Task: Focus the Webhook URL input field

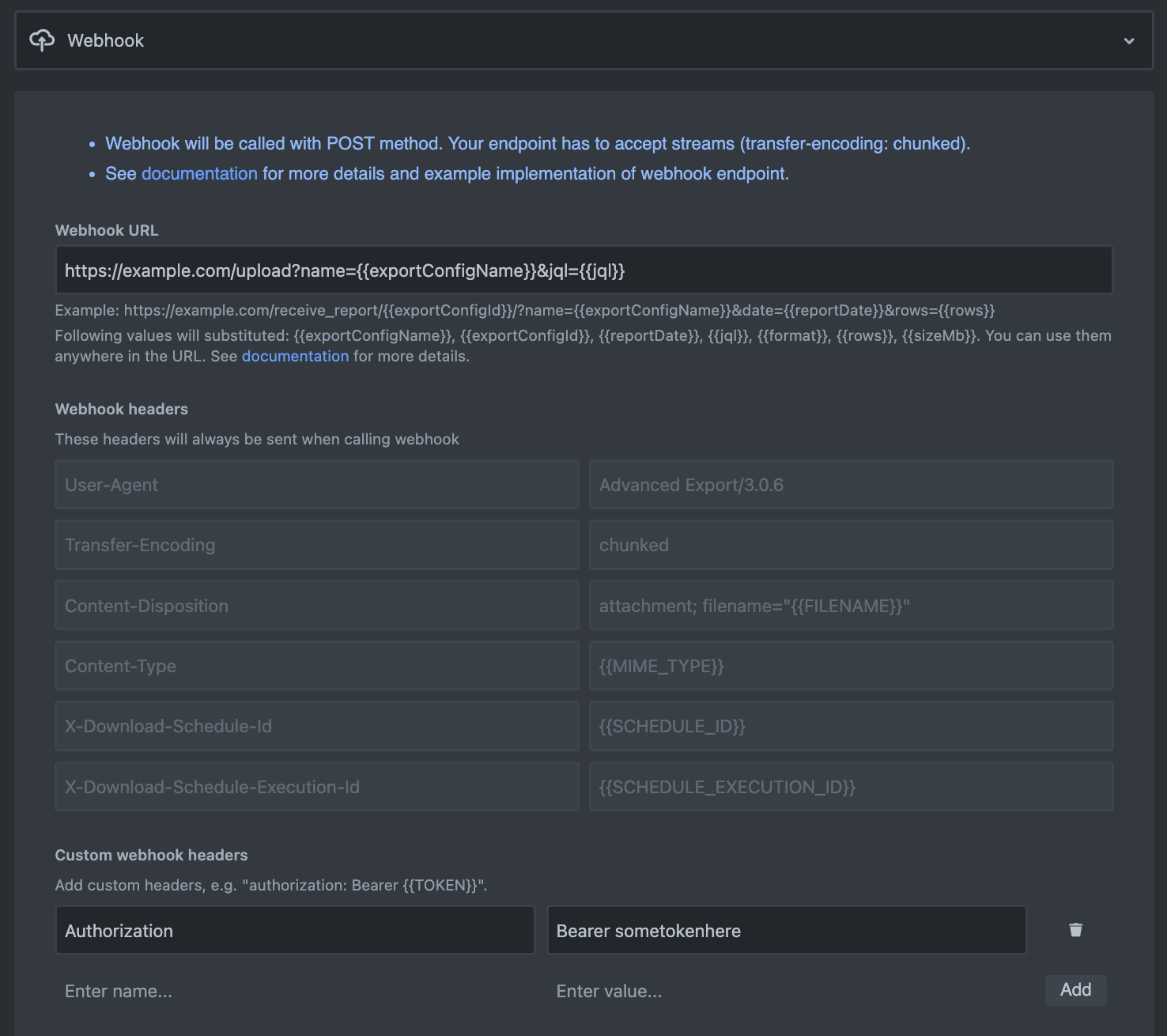Action: 583,270
